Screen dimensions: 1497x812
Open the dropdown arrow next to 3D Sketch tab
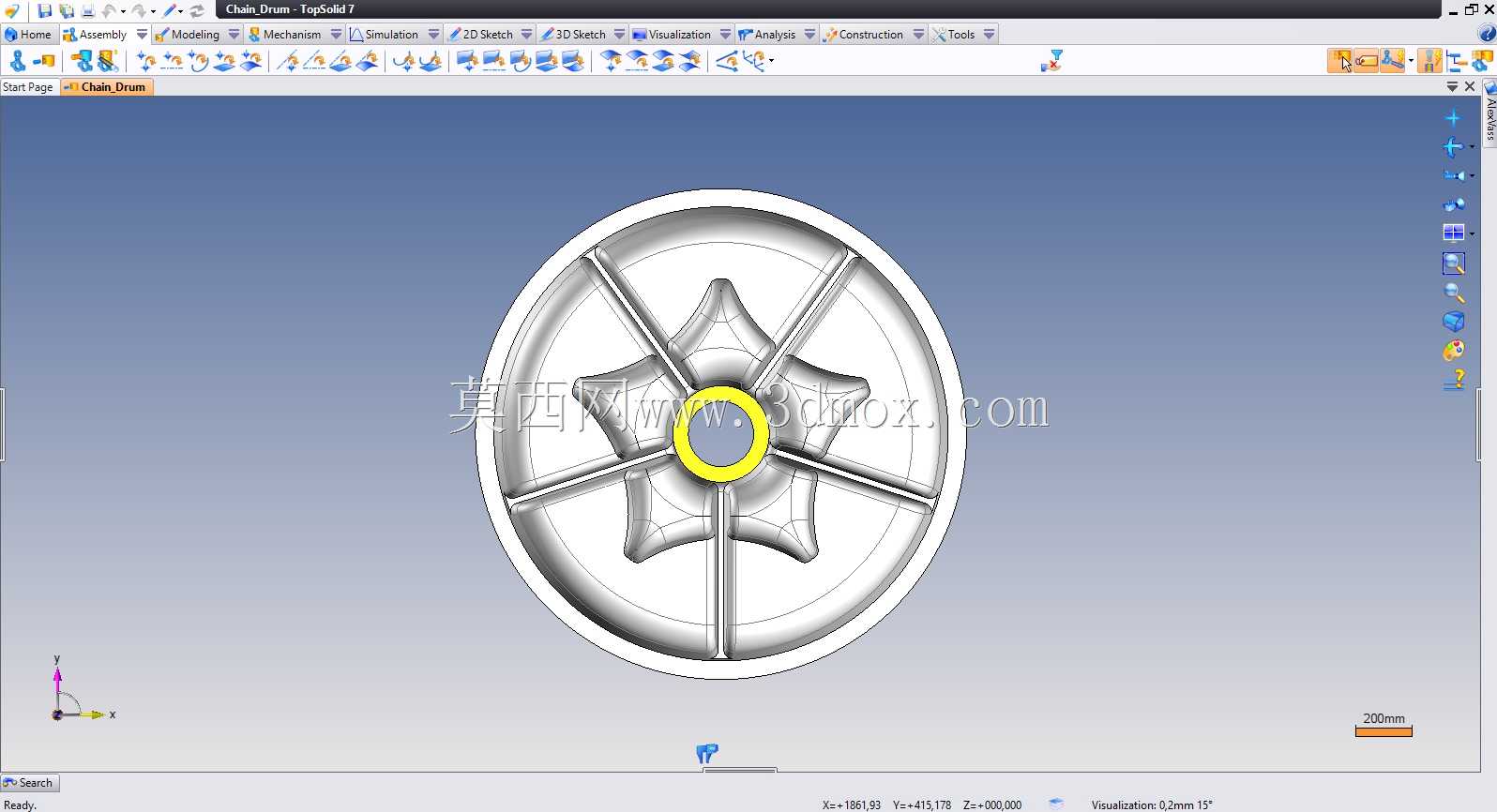[x=619, y=35]
